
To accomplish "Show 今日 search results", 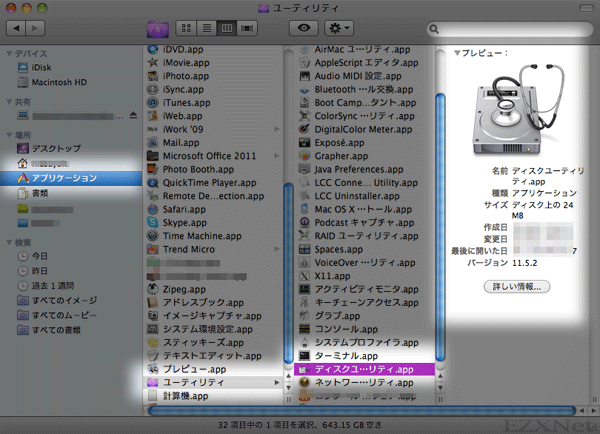I will pos(33,256).
